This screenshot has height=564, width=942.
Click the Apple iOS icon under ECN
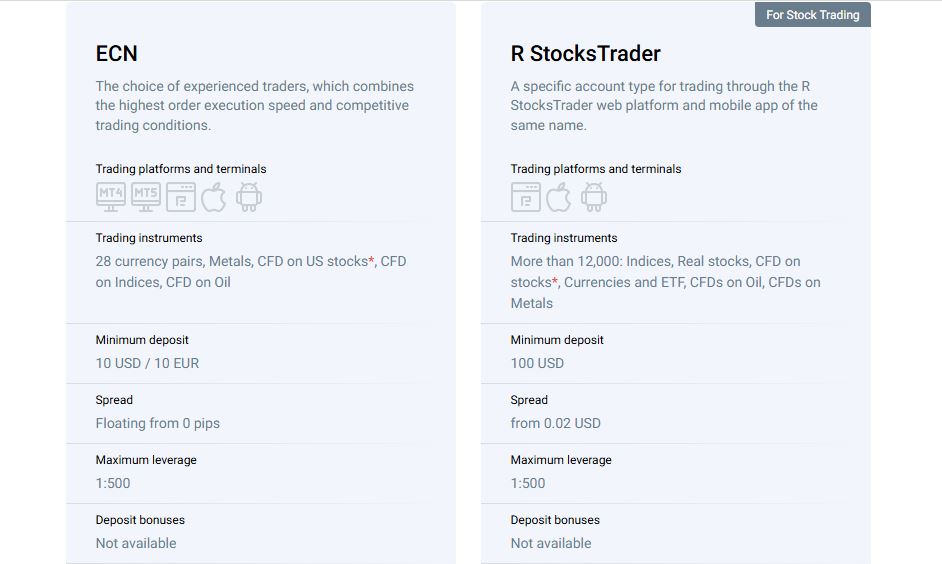213,197
